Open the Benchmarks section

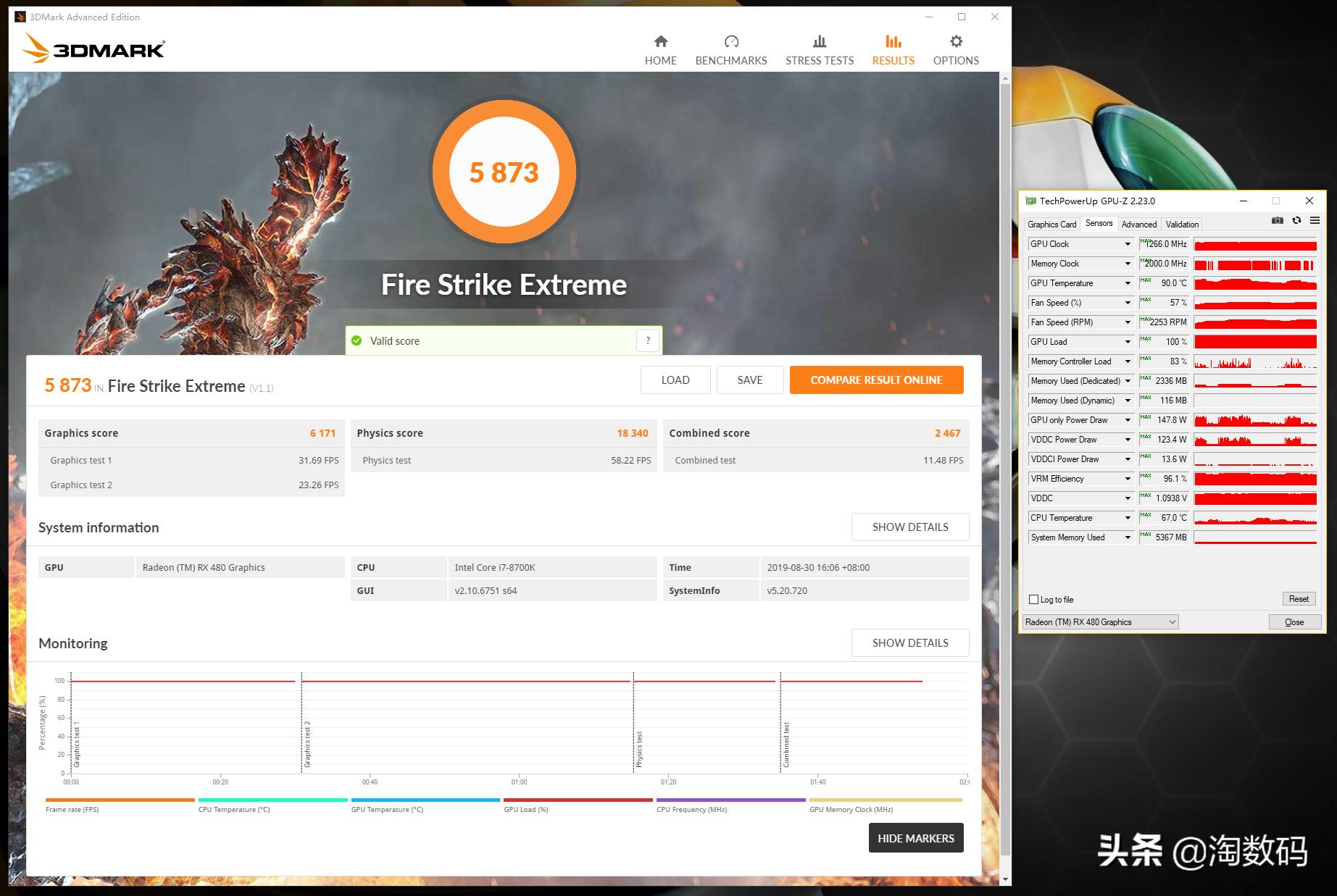730,50
